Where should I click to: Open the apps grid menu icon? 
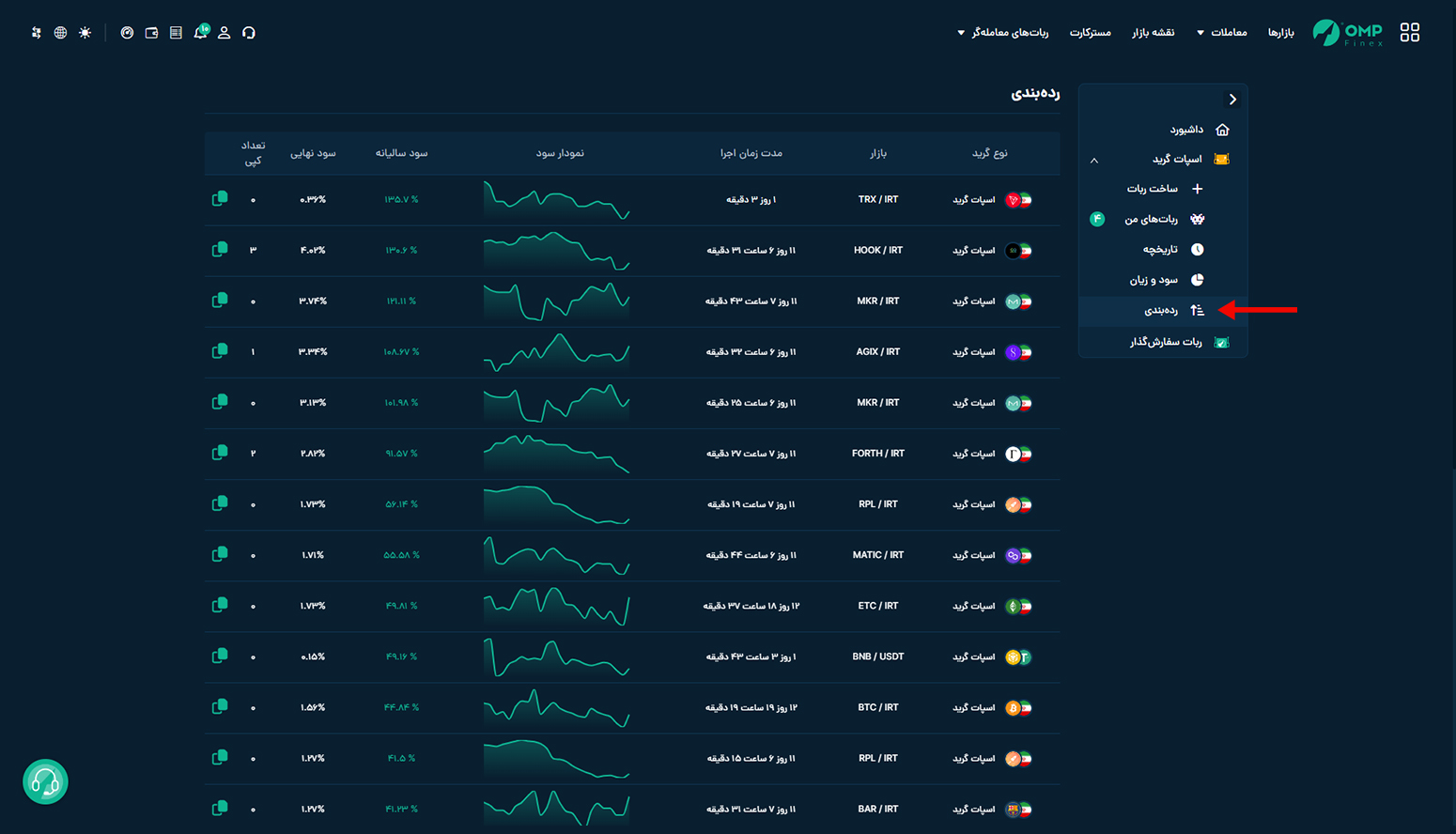click(x=1409, y=32)
